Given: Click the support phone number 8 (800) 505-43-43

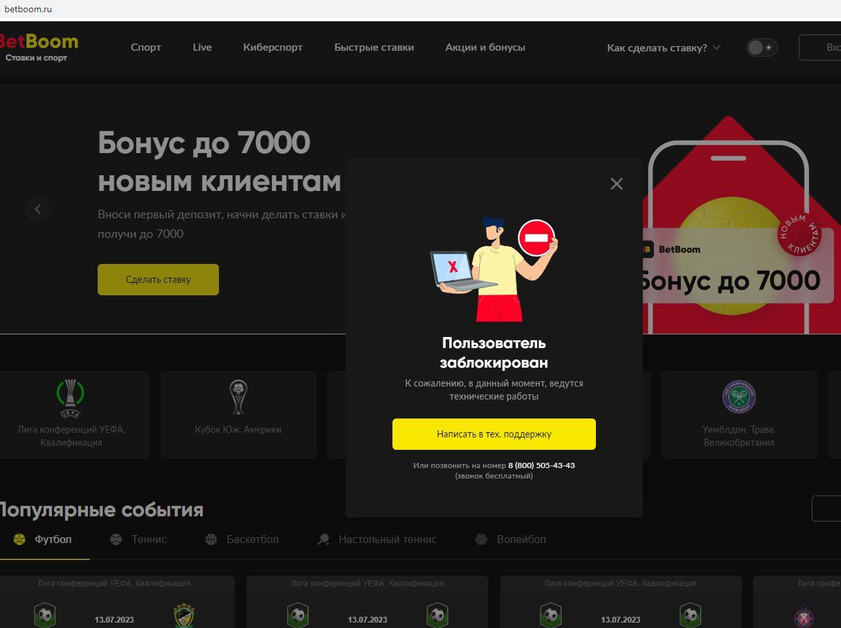Looking at the screenshot, I should [541, 466].
